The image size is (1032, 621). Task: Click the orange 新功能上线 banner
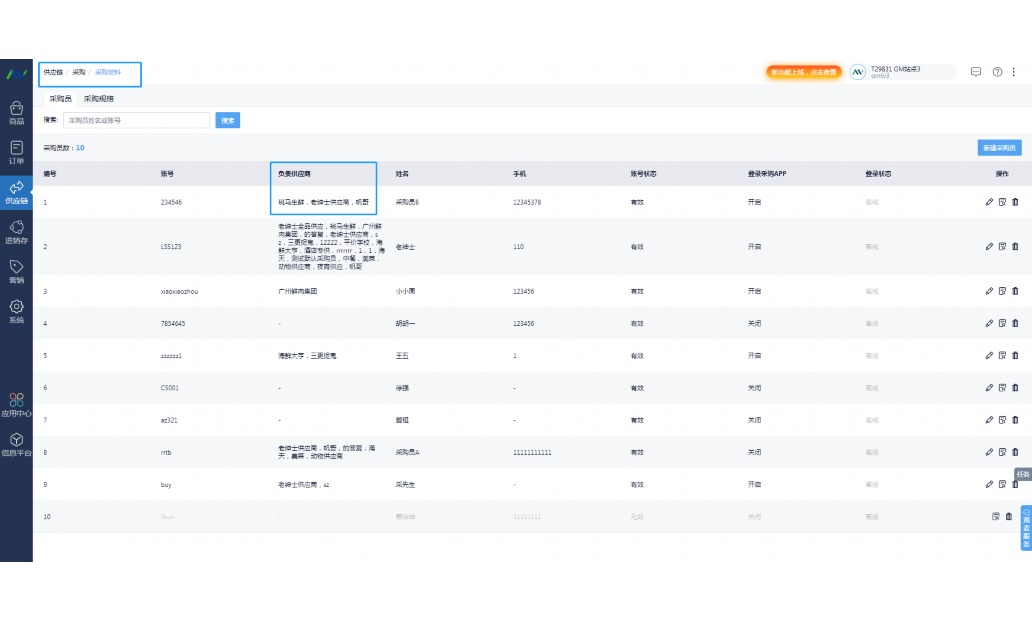pyautogui.click(x=802, y=72)
